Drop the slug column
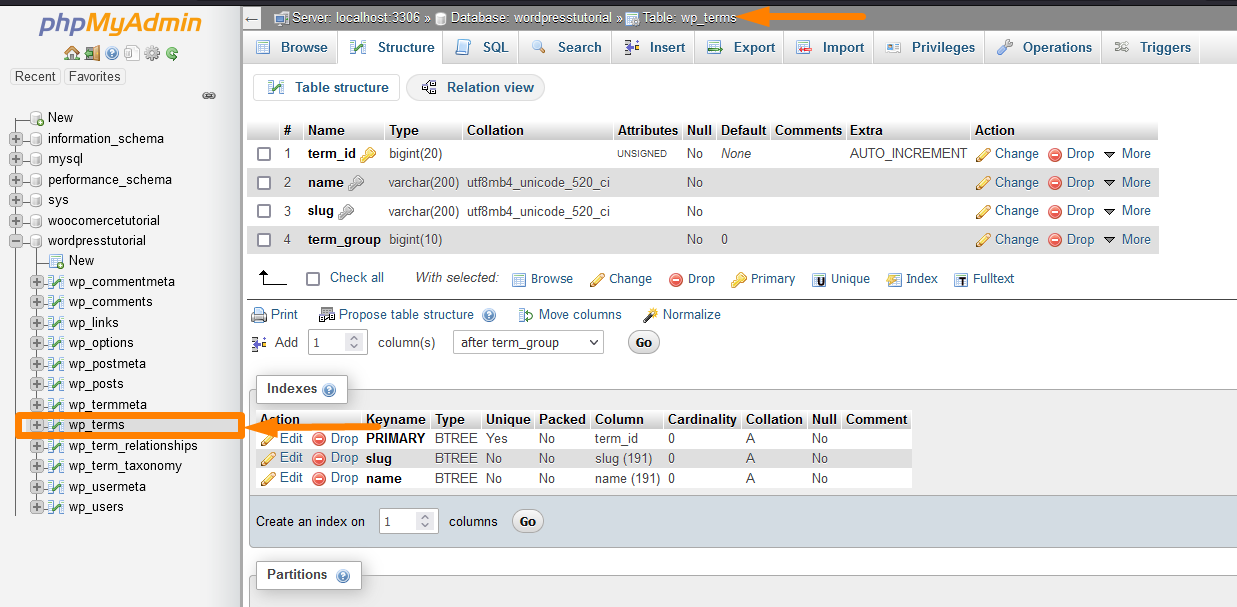This screenshot has height=607, width=1237. (1071, 211)
